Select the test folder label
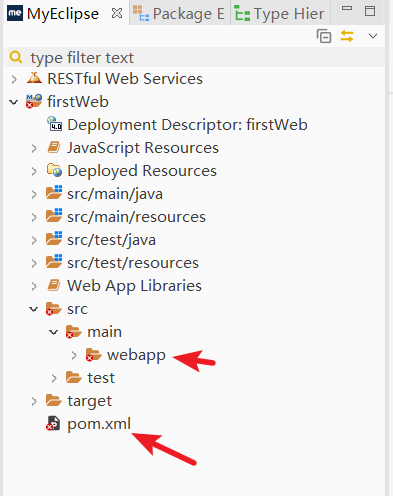The height and width of the screenshot is (496, 393). (x=101, y=378)
